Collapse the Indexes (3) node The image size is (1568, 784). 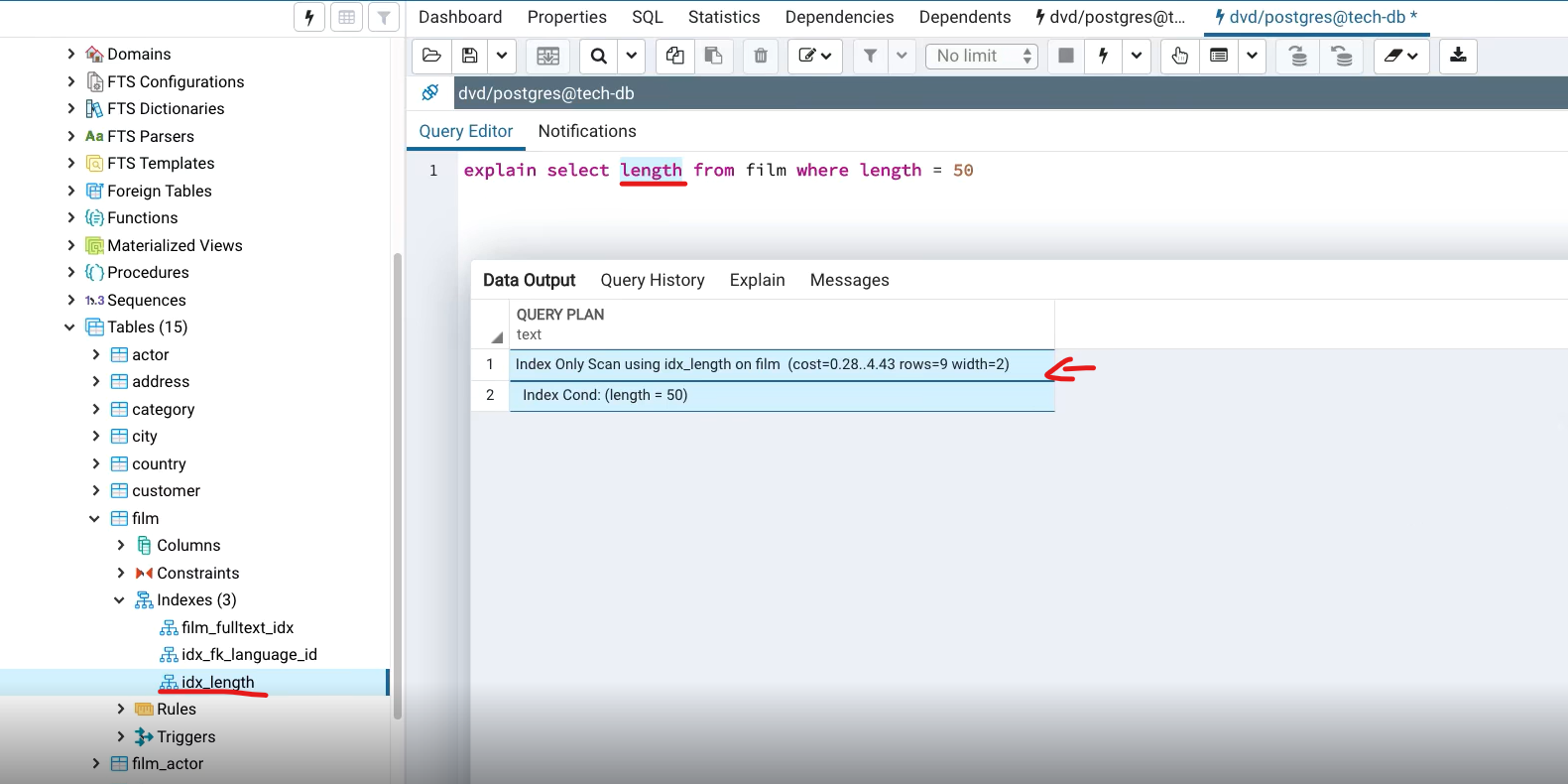(x=119, y=599)
